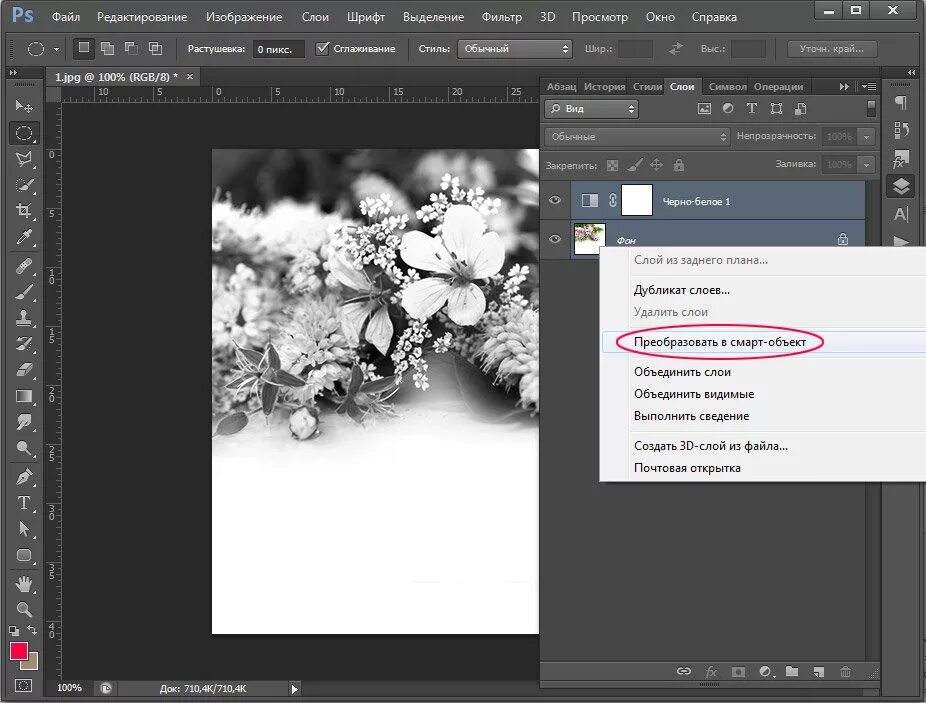Click the Растушевка input field
The width and height of the screenshot is (926, 703).
(x=278, y=48)
